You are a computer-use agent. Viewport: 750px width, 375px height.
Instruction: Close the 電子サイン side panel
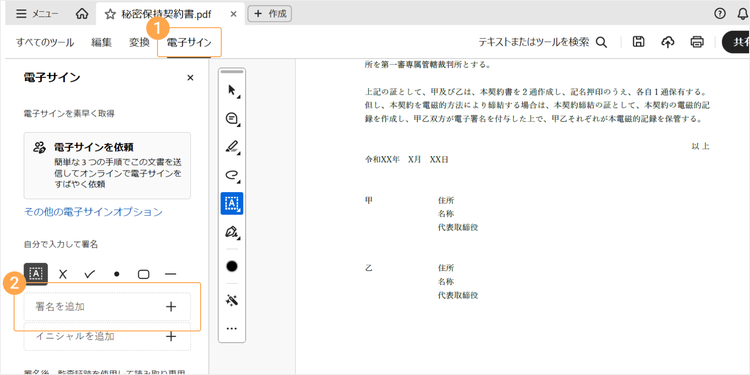[190, 77]
